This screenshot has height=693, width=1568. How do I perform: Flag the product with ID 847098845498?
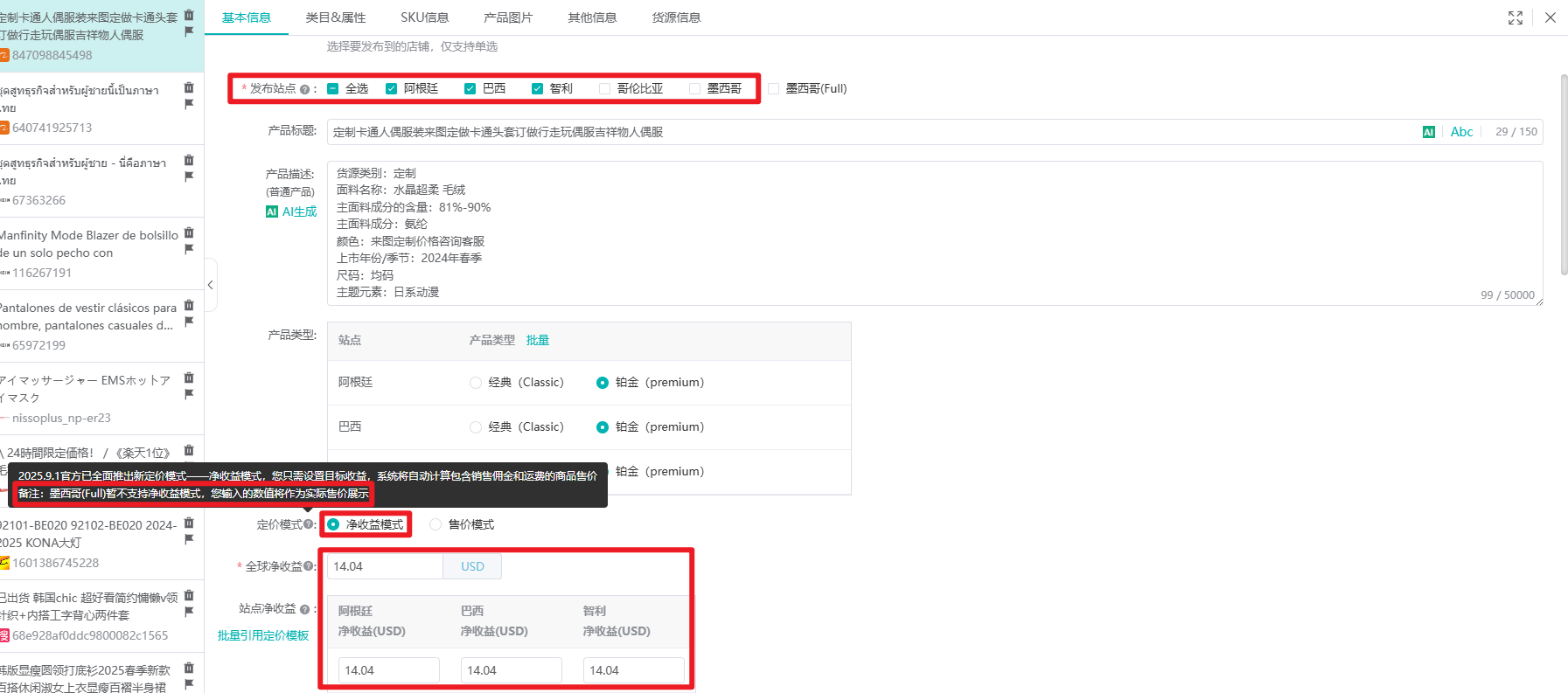(x=189, y=31)
